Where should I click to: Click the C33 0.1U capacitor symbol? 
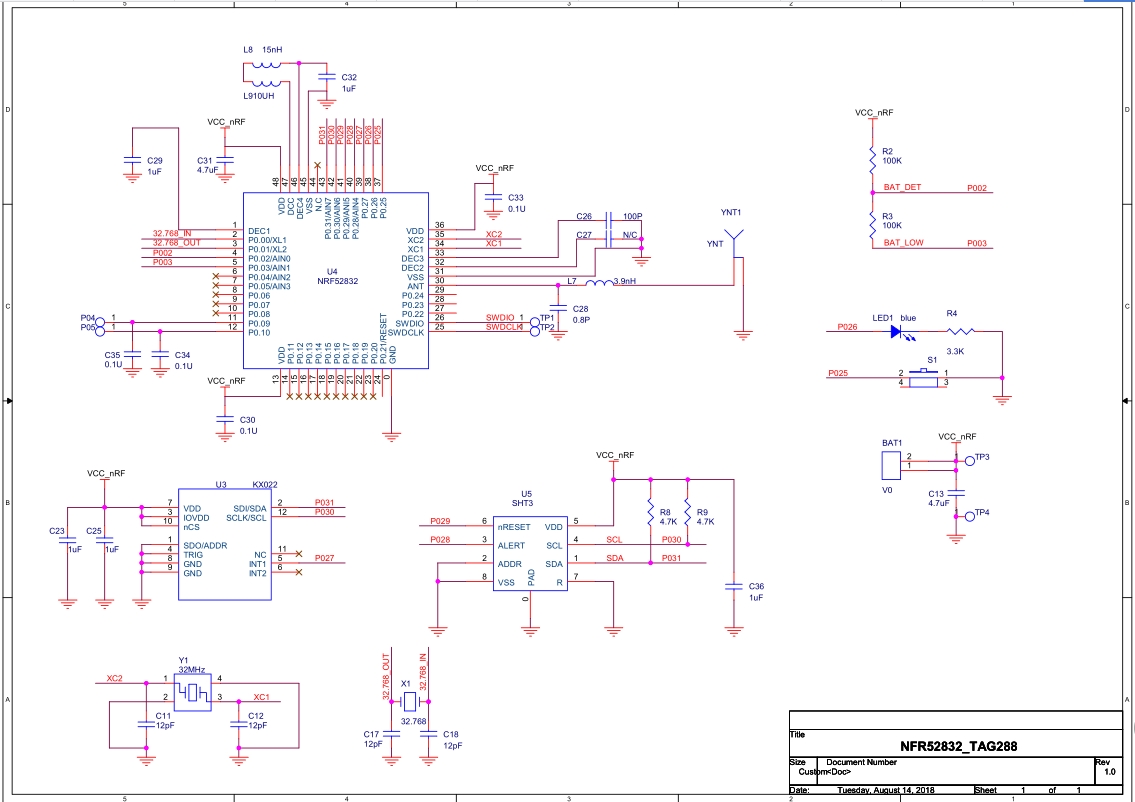pos(494,197)
